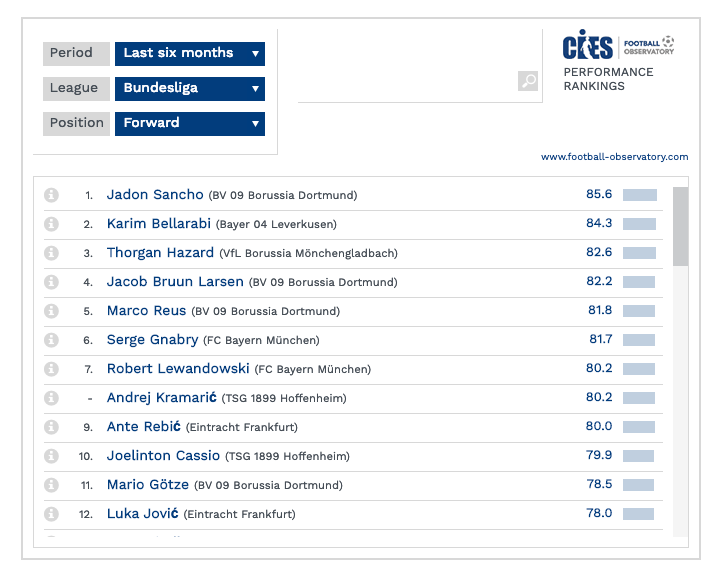The image size is (715, 573).
Task: Open the Period dropdown showing Last six months
Action: (190, 54)
